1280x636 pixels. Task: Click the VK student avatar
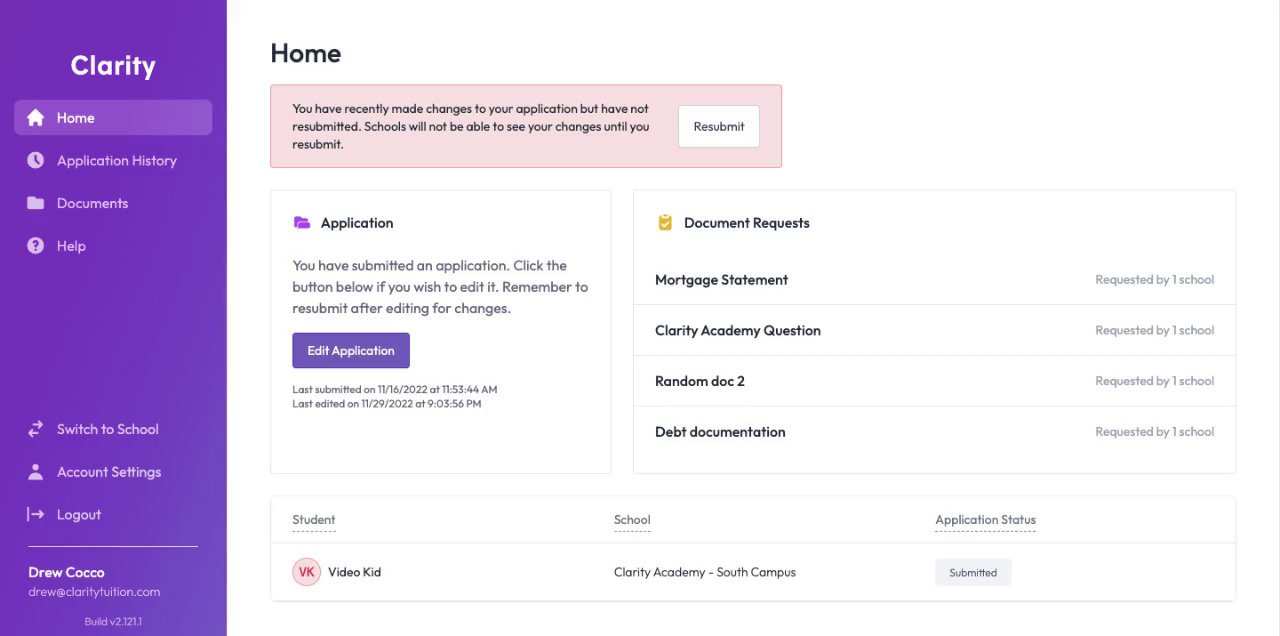click(x=306, y=572)
